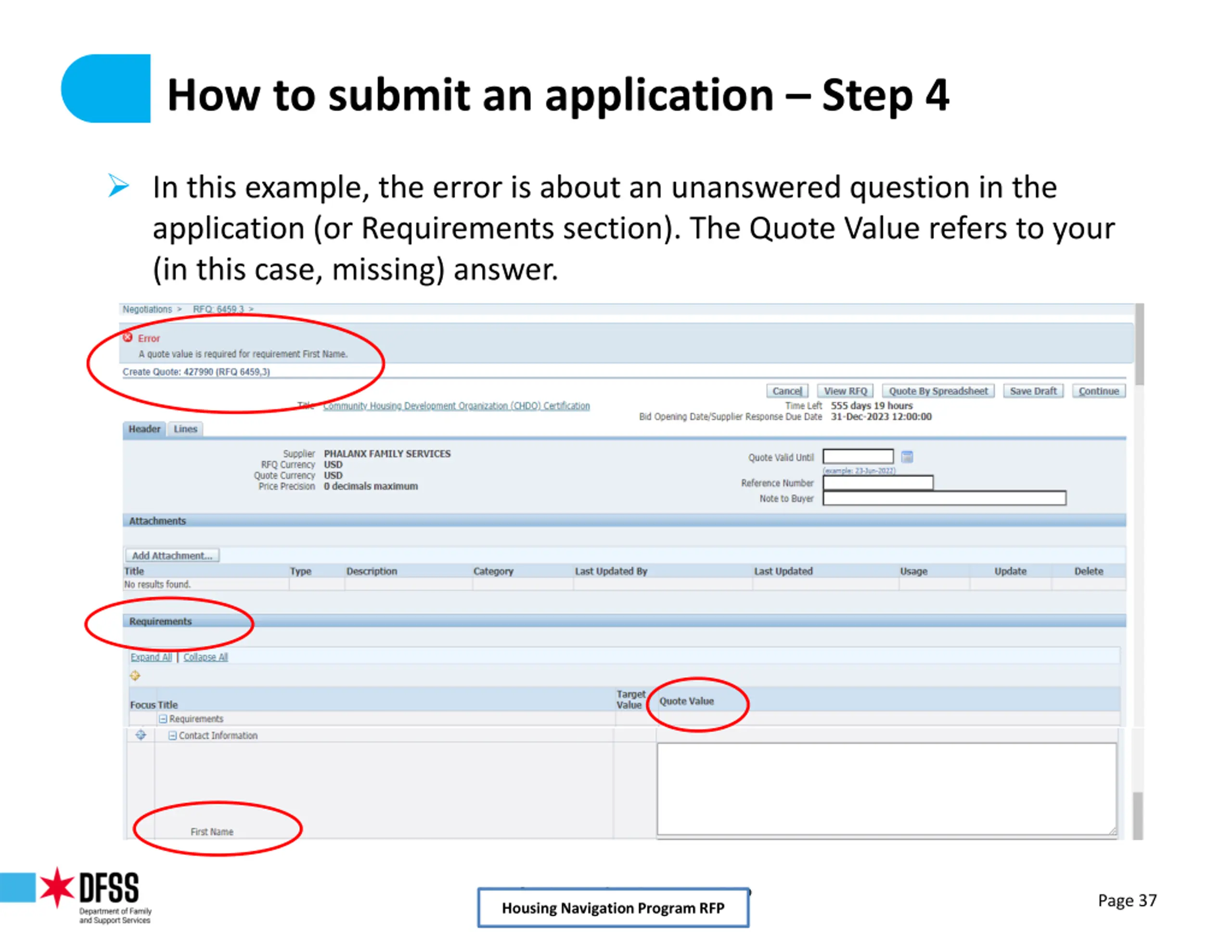The height and width of the screenshot is (952, 1232).
Task: Switch to the Lines tab
Action: (x=186, y=429)
